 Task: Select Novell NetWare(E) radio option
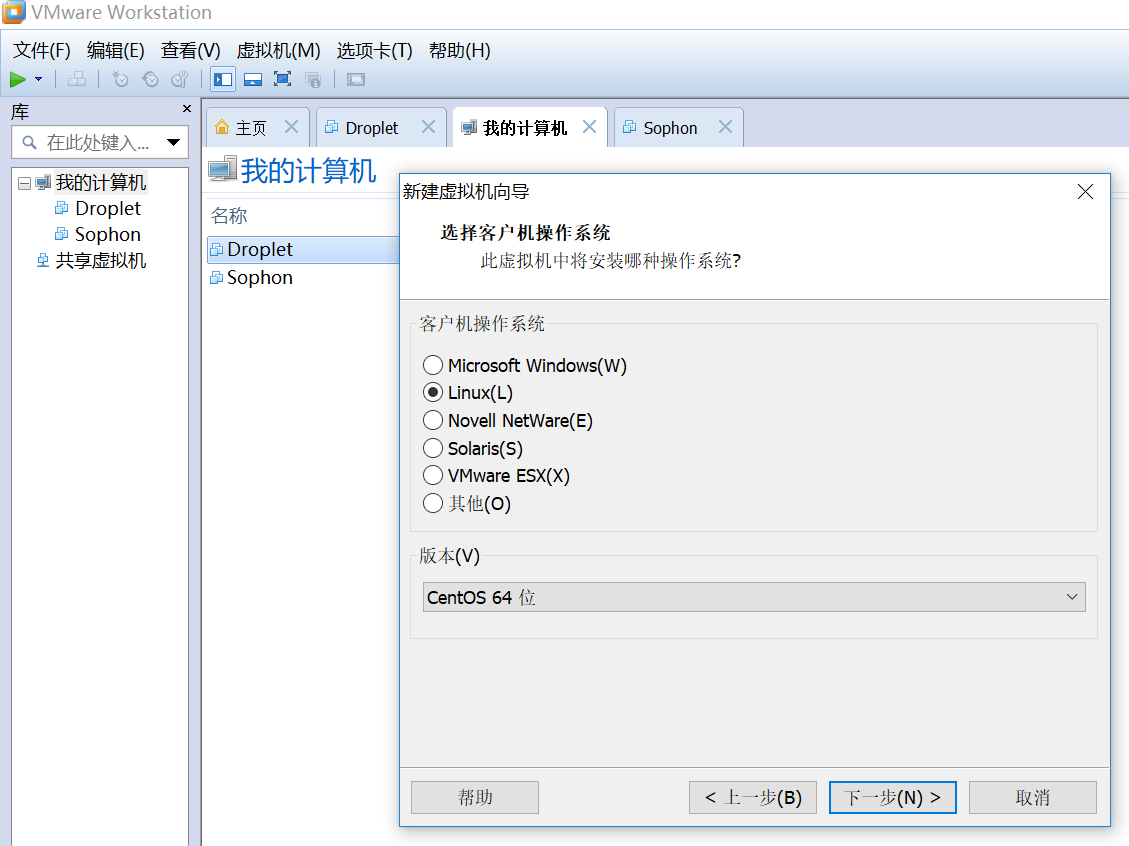point(433,420)
